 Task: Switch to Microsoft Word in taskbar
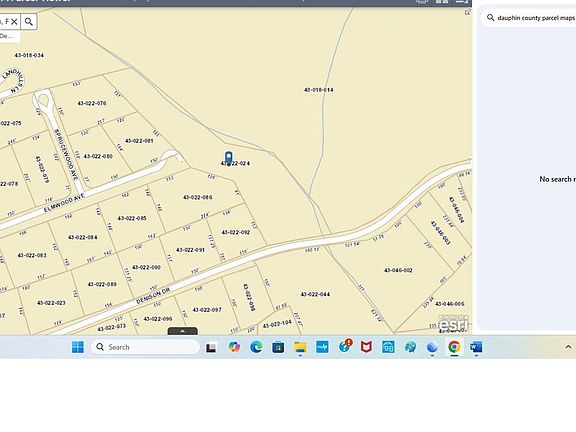[x=476, y=347]
